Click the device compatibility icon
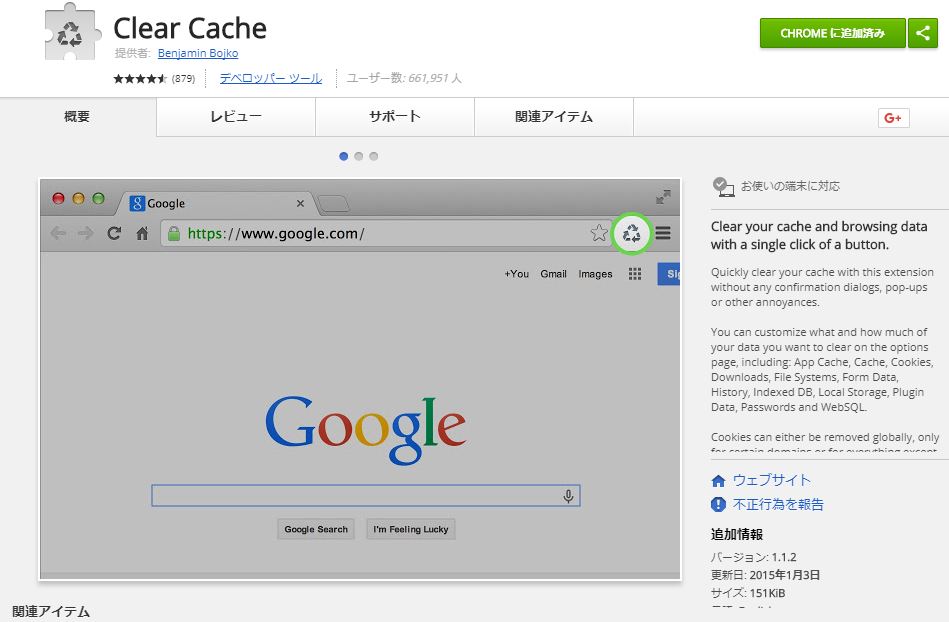The image size is (949, 622). (x=723, y=186)
